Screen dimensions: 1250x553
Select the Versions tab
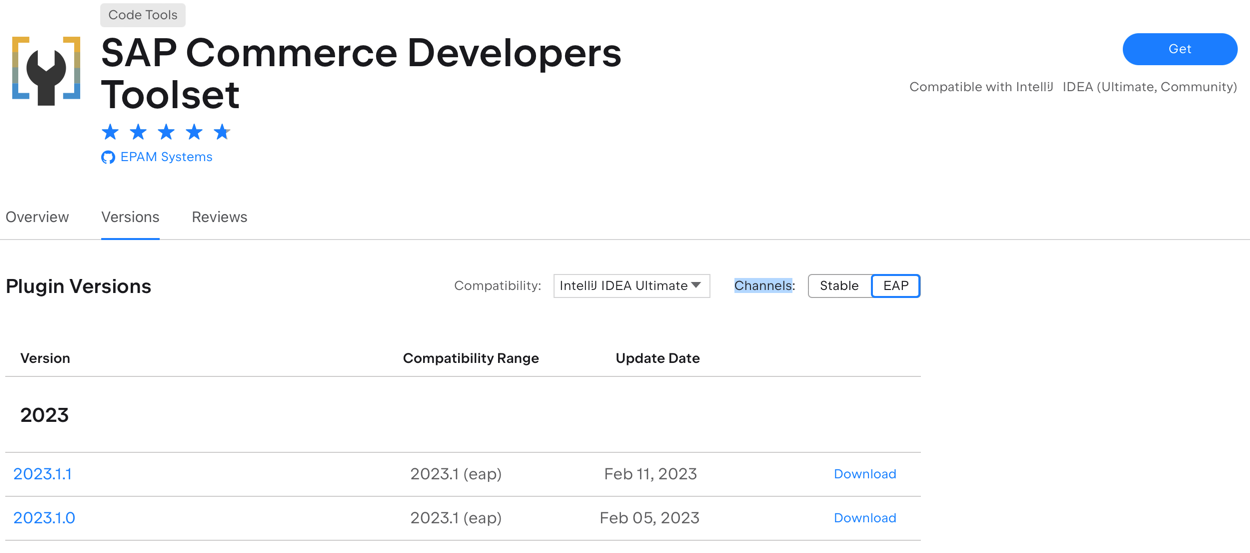(x=130, y=217)
